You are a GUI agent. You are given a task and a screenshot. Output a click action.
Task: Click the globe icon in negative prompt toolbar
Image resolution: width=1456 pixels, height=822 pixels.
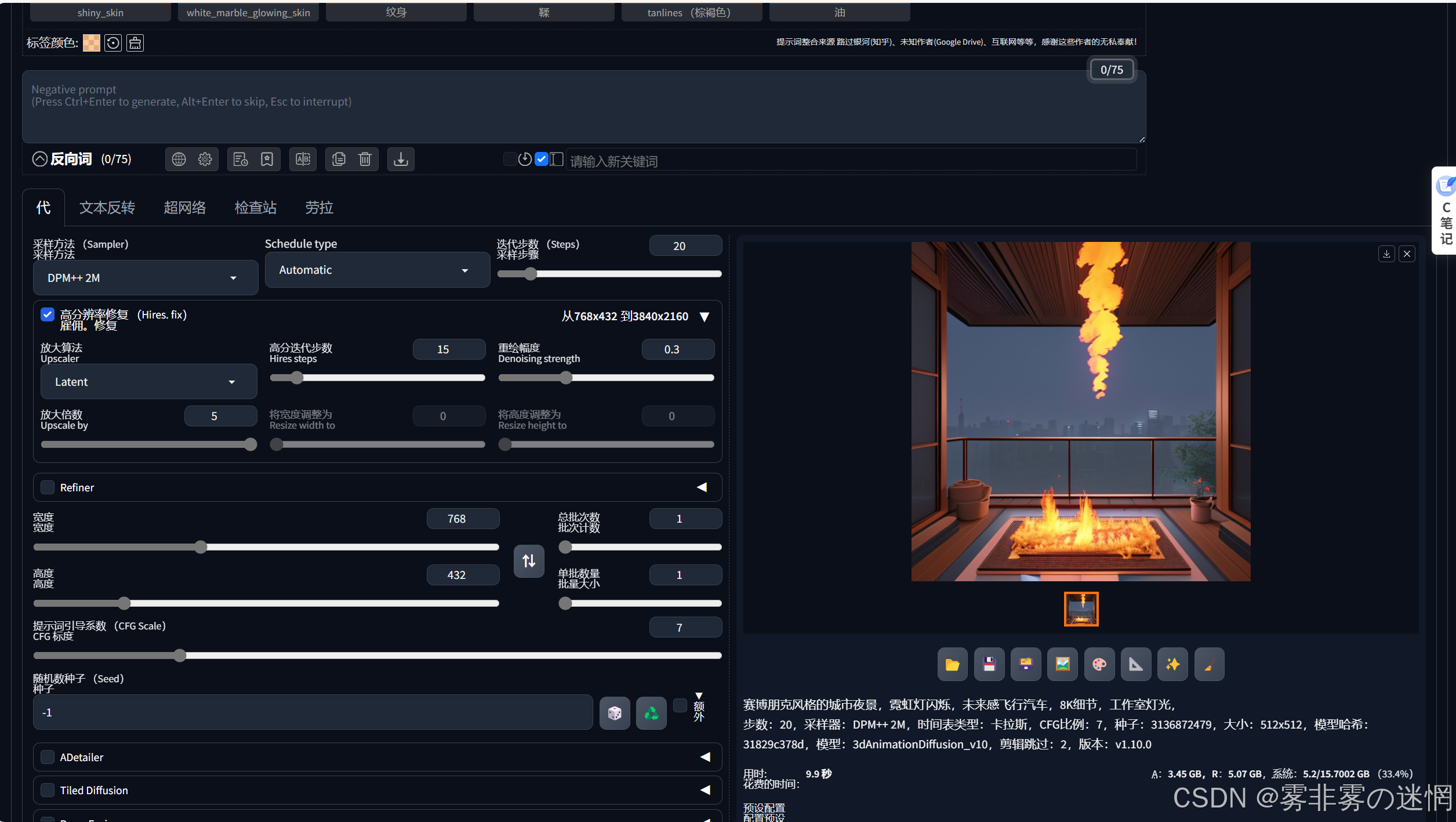179,159
